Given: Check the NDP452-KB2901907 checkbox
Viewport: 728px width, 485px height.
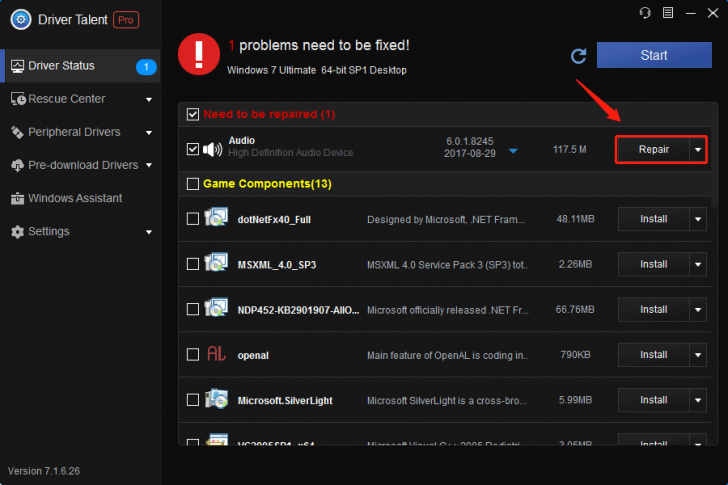Looking at the screenshot, I should (x=193, y=309).
